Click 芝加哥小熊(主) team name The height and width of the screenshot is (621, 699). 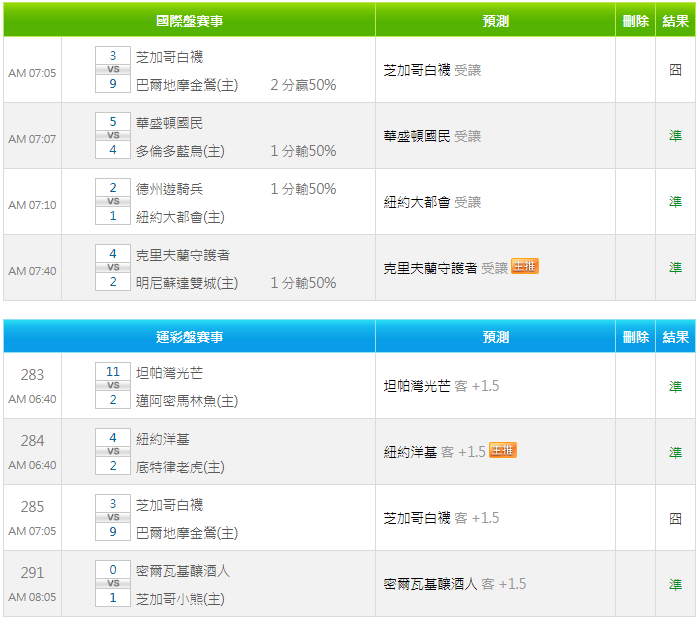180,599
